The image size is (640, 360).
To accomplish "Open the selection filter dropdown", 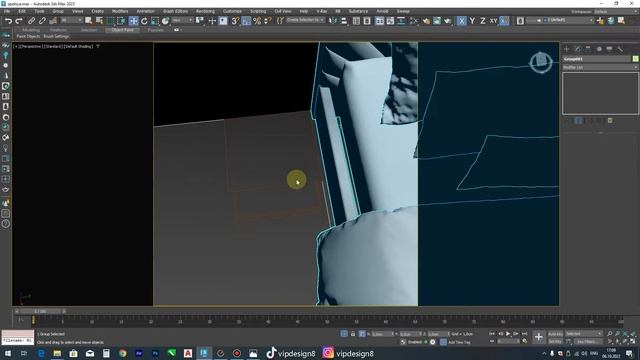I will [71, 20].
